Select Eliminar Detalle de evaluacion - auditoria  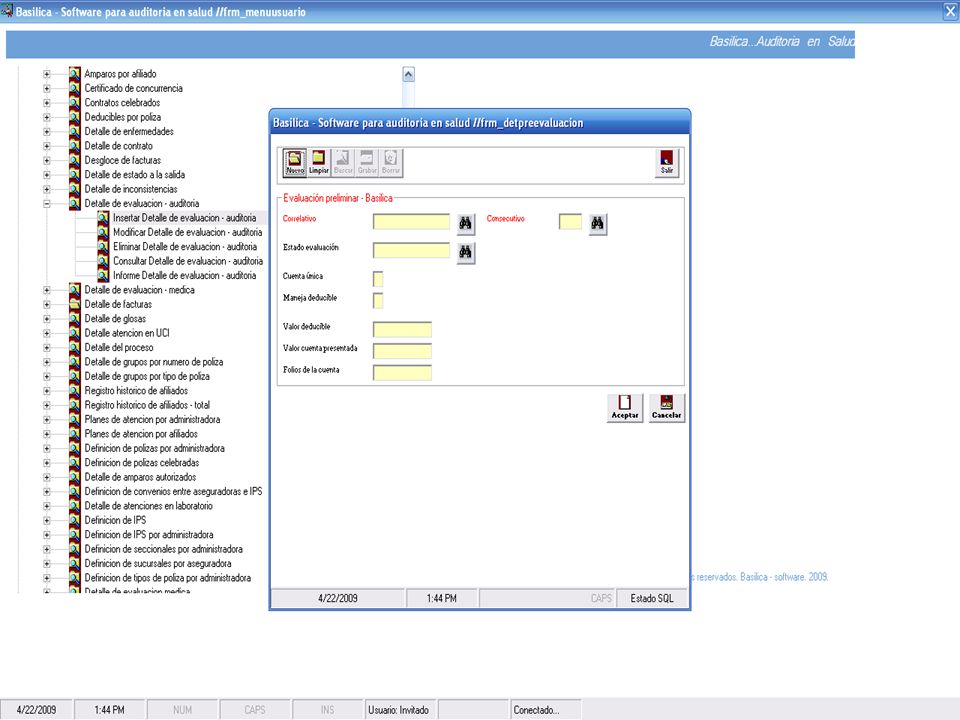tap(185, 247)
